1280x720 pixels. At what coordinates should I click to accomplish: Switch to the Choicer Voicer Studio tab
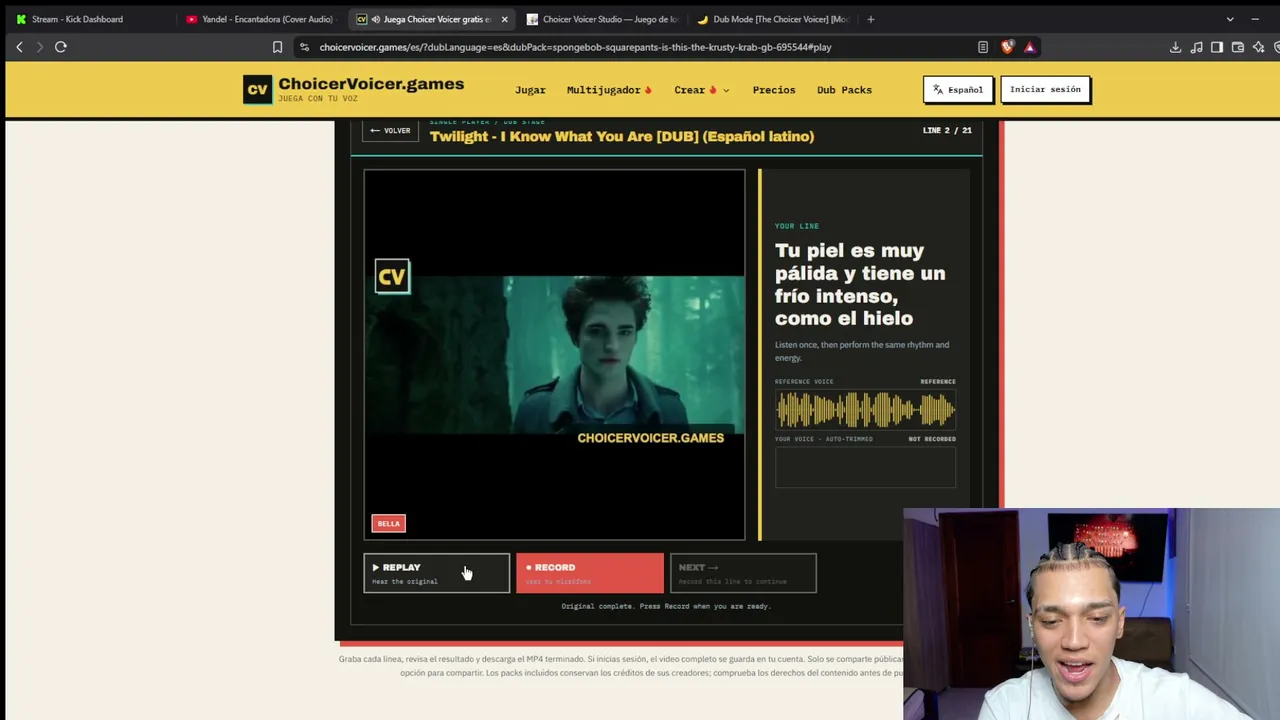pos(602,19)
